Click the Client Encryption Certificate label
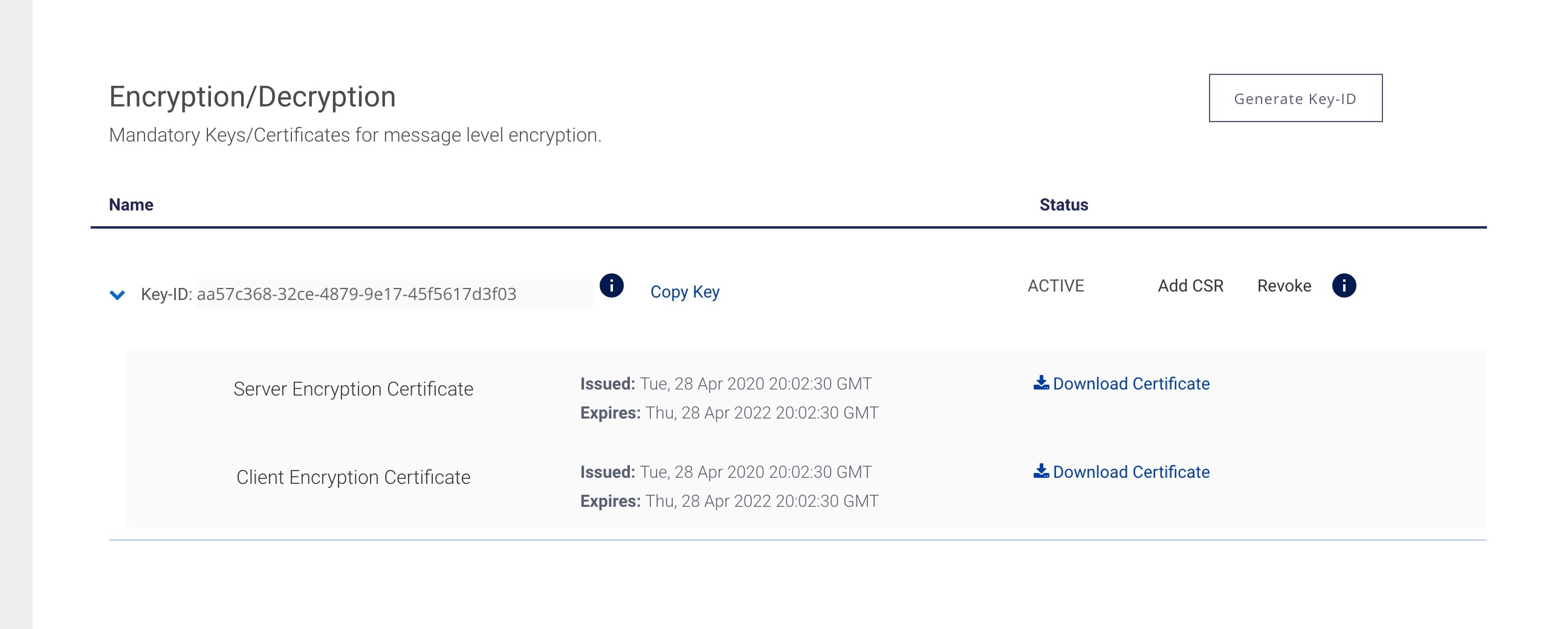Viewport: 1568px width, 629px height. (353, 477)
